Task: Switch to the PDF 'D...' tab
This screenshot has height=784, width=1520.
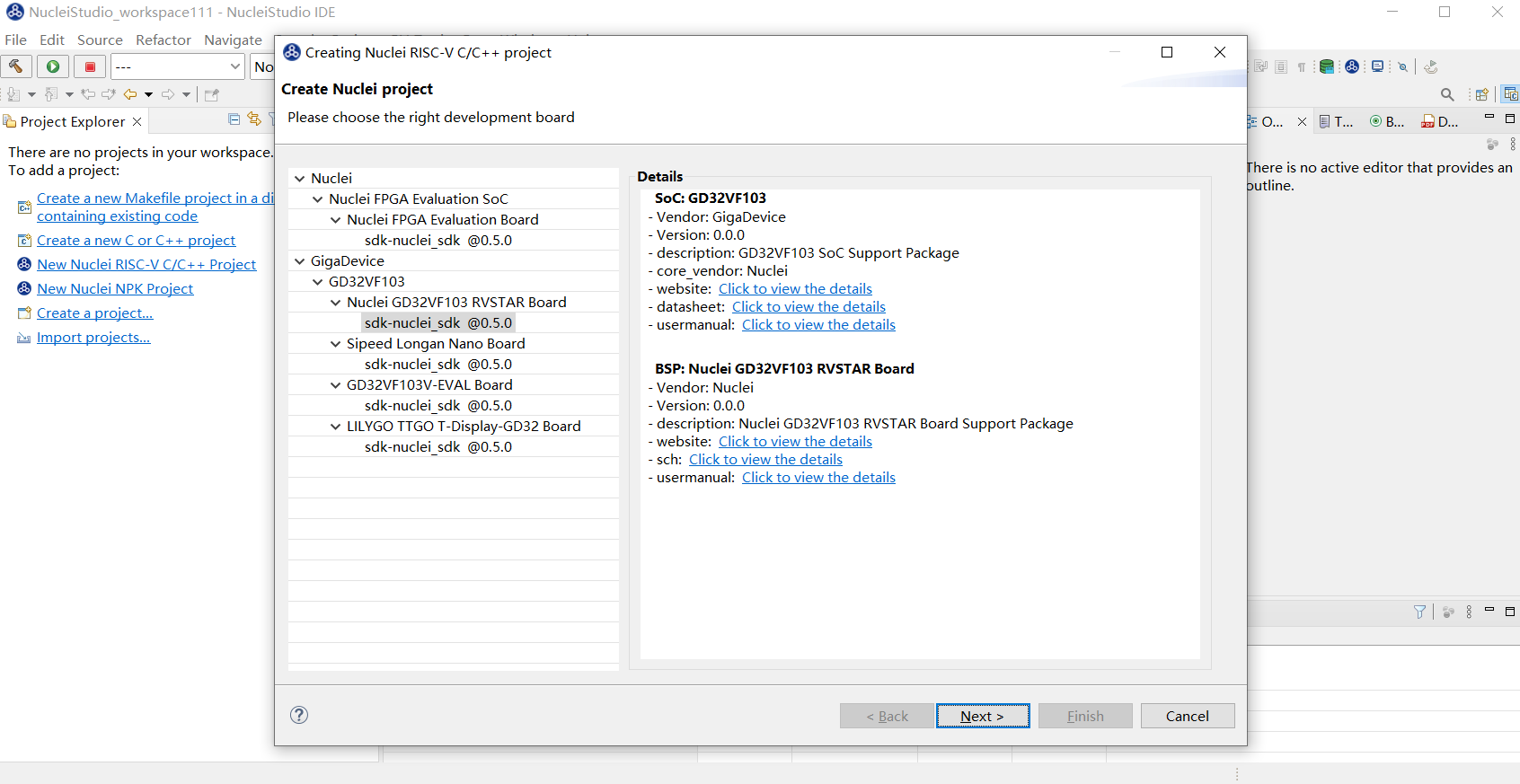Action: click(1439, 121)
